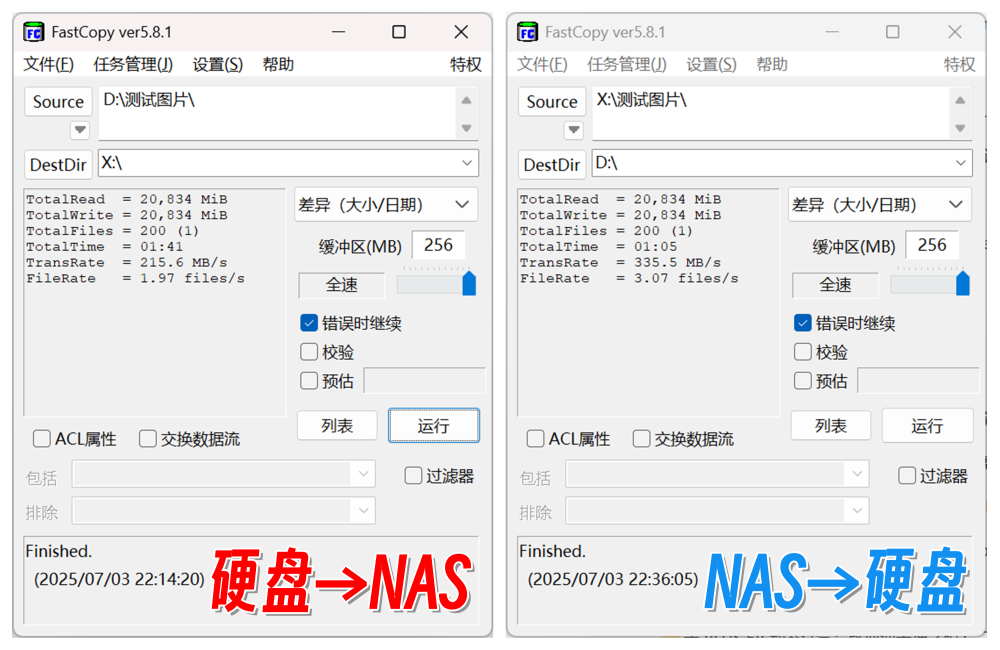Check 交换数据流 in left window
The width and height of the screenshot is (1000, 650).
[147, 439]
